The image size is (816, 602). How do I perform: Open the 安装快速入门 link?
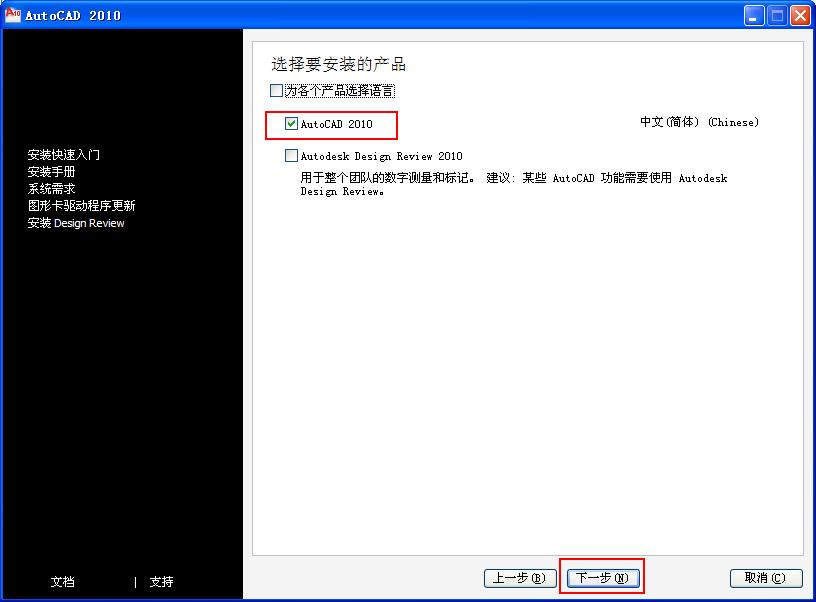click(63, 155)
